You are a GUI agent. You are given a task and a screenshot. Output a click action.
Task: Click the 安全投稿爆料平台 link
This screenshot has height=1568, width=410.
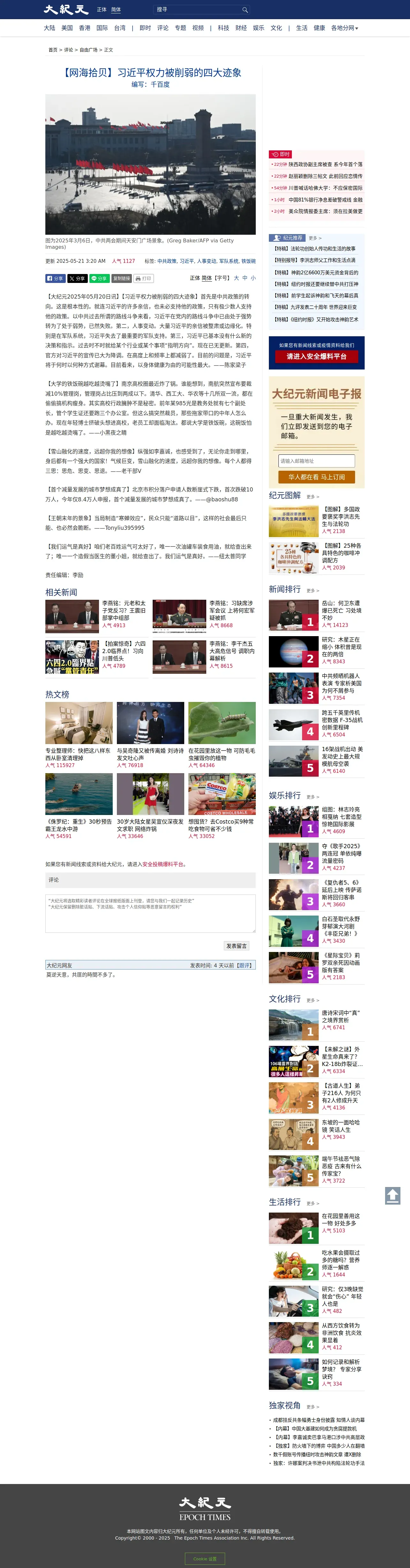pyautogui.click(x=163, y=864)
